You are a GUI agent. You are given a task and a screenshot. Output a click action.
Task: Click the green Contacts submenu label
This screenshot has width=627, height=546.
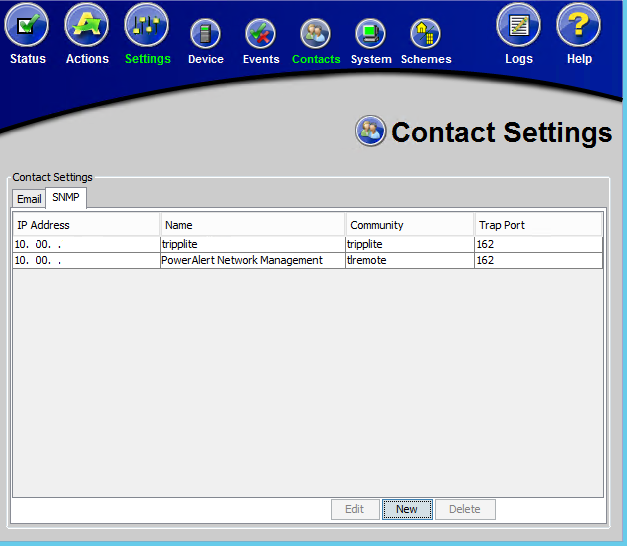click(316, 59)
